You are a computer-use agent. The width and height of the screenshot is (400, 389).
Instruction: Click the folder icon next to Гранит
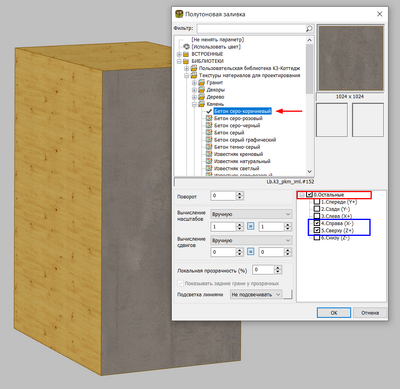pos(201,83)
